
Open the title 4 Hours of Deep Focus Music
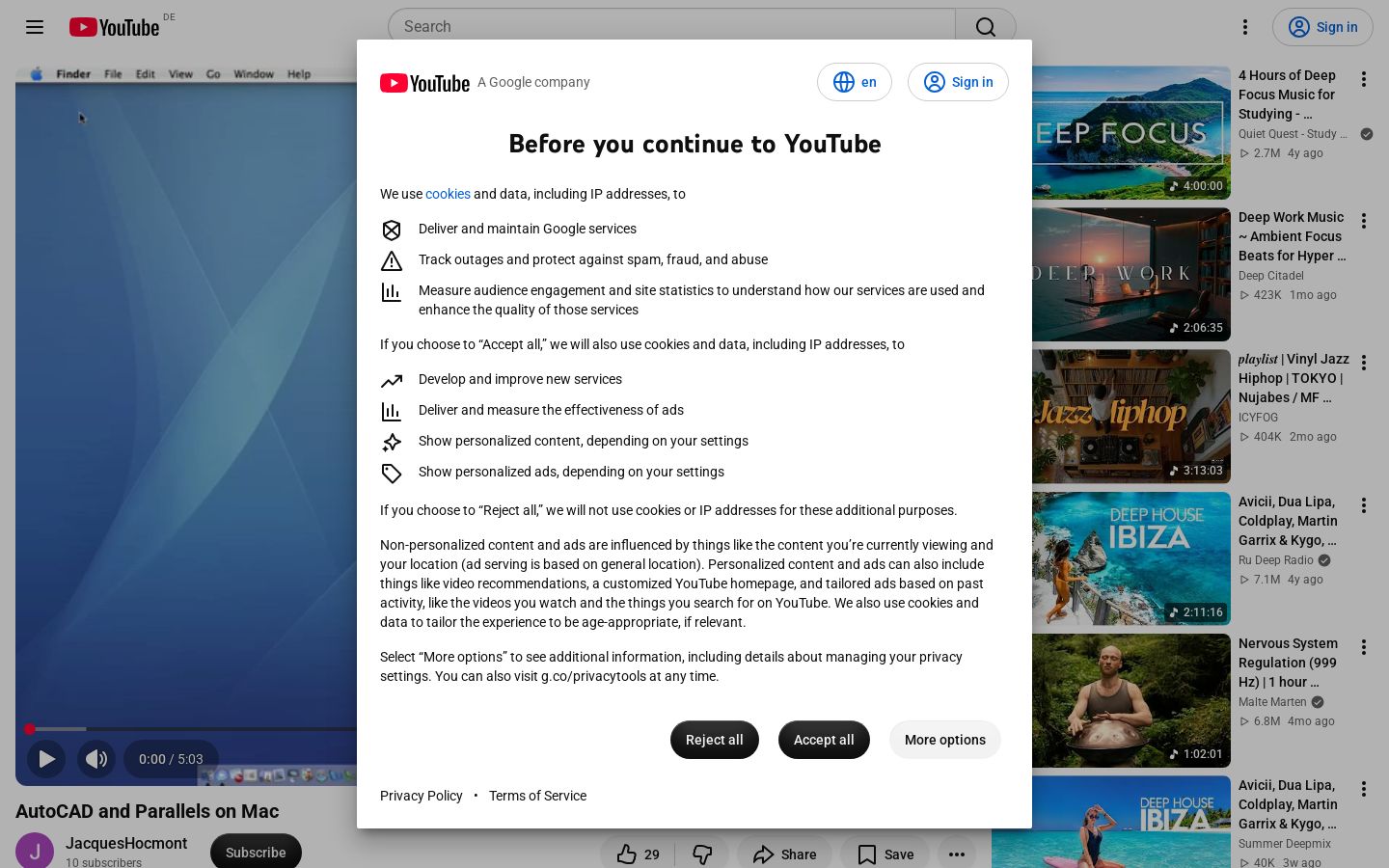click(1288, 95)
